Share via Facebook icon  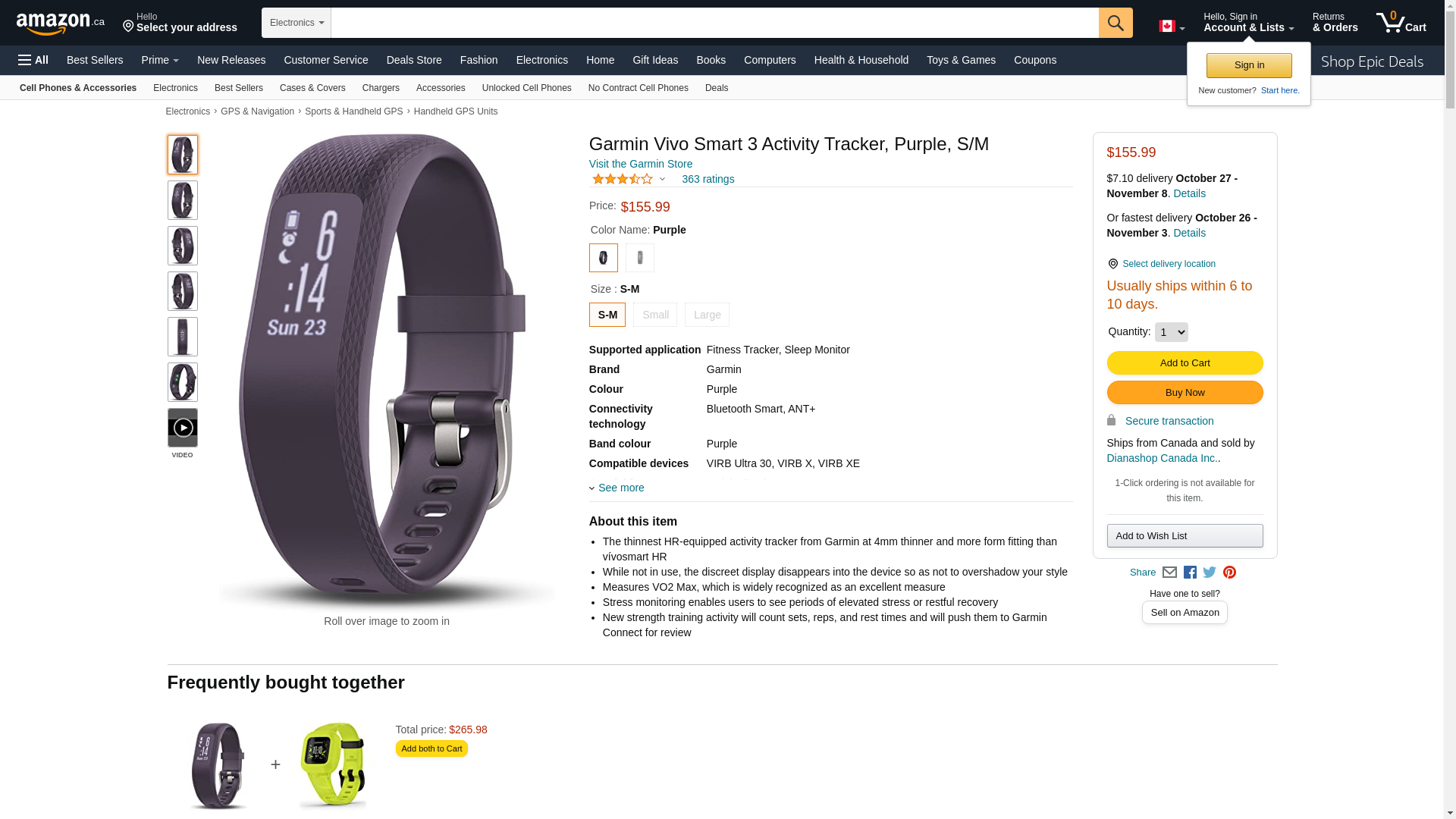(1190, 573)
